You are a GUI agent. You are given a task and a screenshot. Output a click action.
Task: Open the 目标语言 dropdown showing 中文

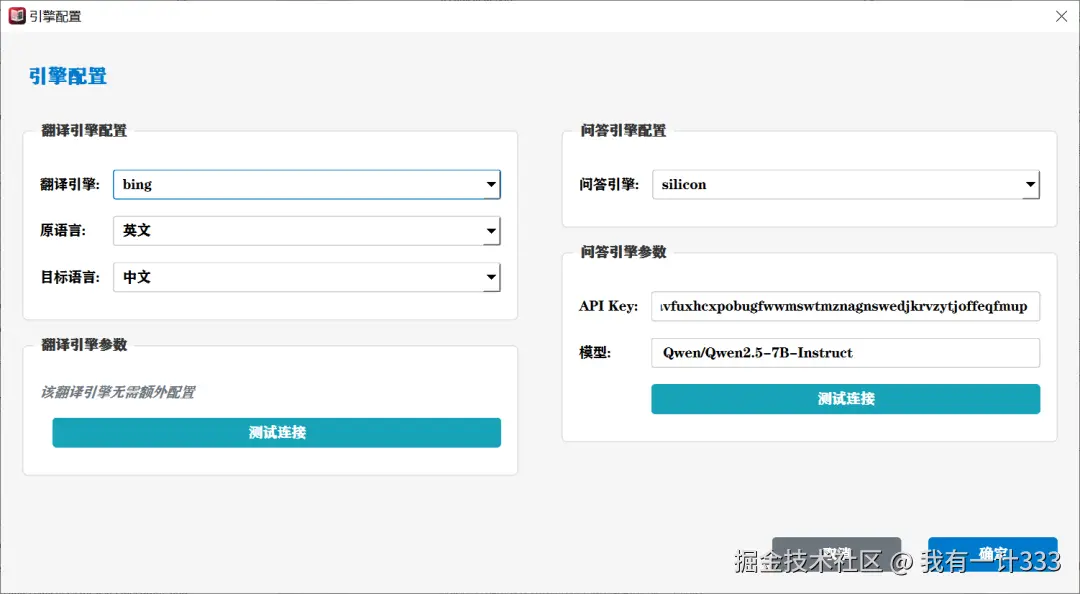tap(307, 278)
